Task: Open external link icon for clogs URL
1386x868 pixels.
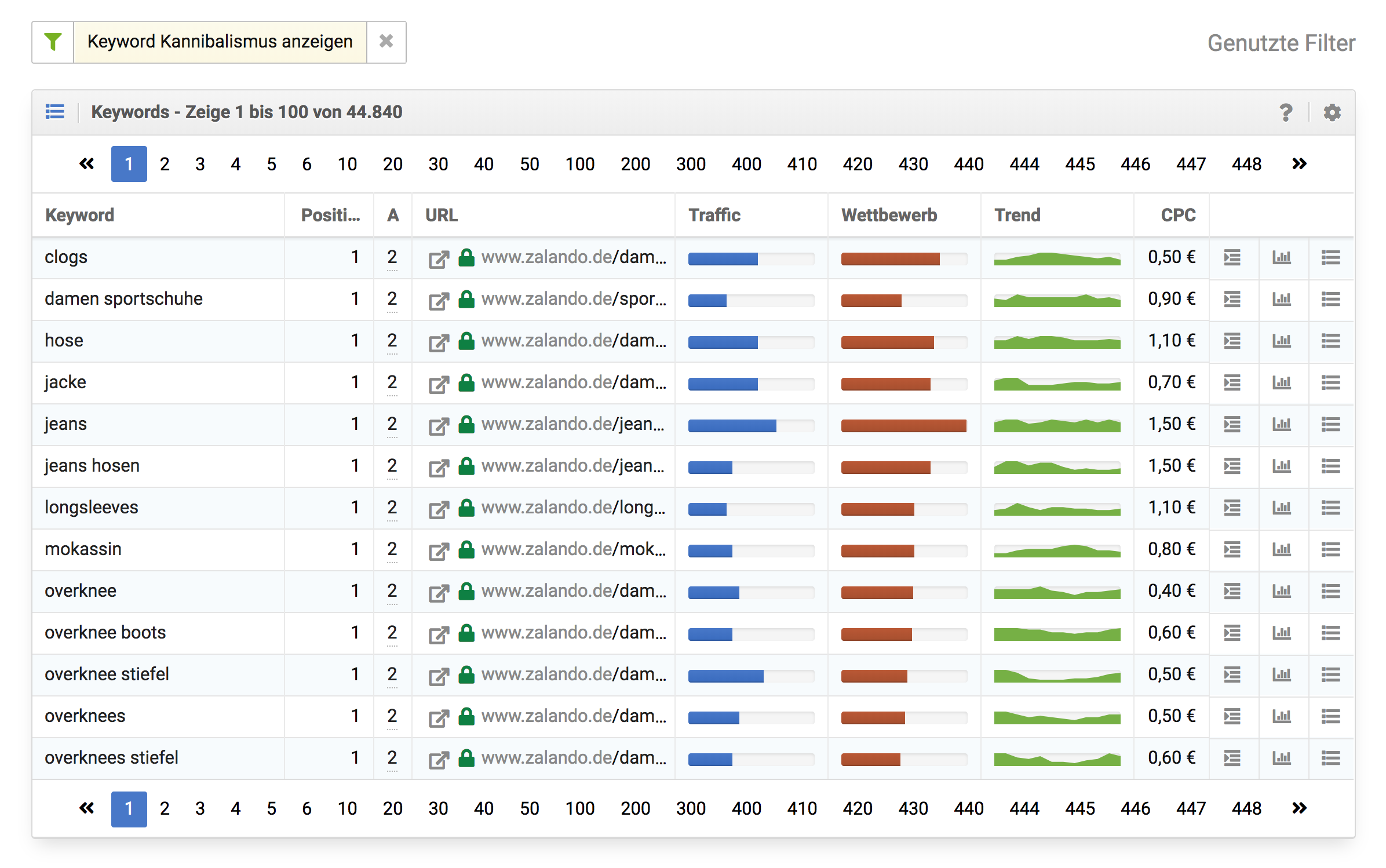Action: pos(439,258)
